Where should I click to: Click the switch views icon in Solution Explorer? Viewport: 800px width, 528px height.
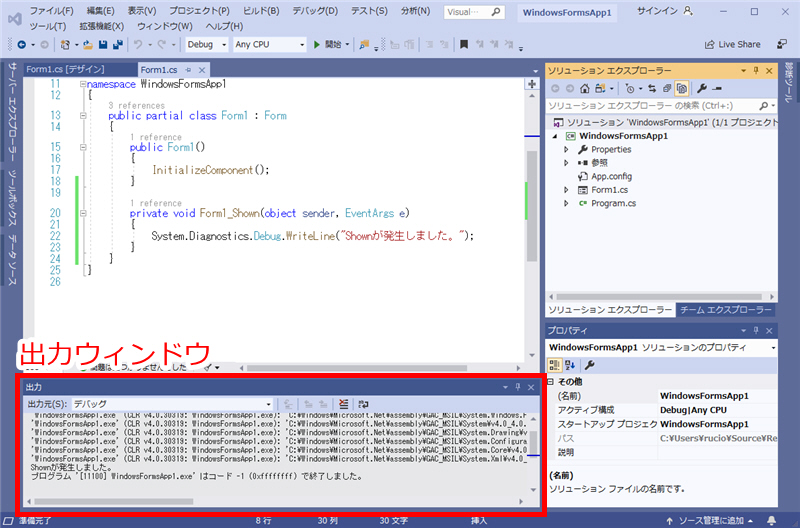(x=601, y=89)
